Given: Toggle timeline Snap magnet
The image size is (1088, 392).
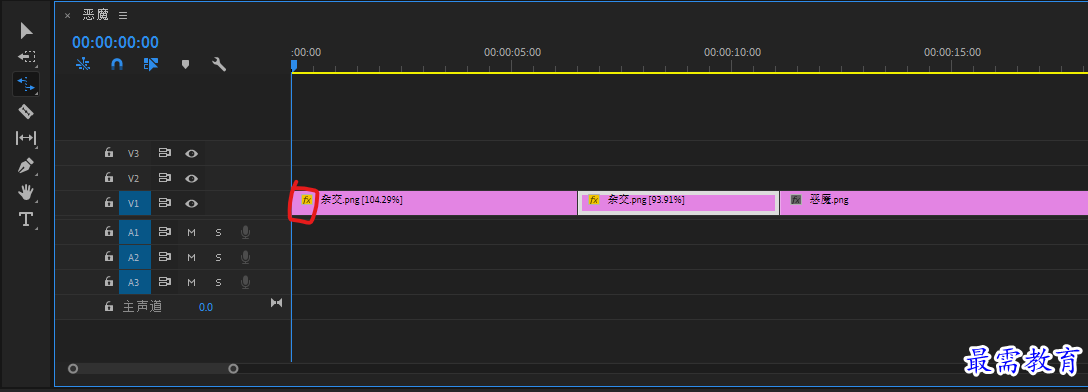Looking at the screenshot, I should pyautogui.click(x=117, y=65).
